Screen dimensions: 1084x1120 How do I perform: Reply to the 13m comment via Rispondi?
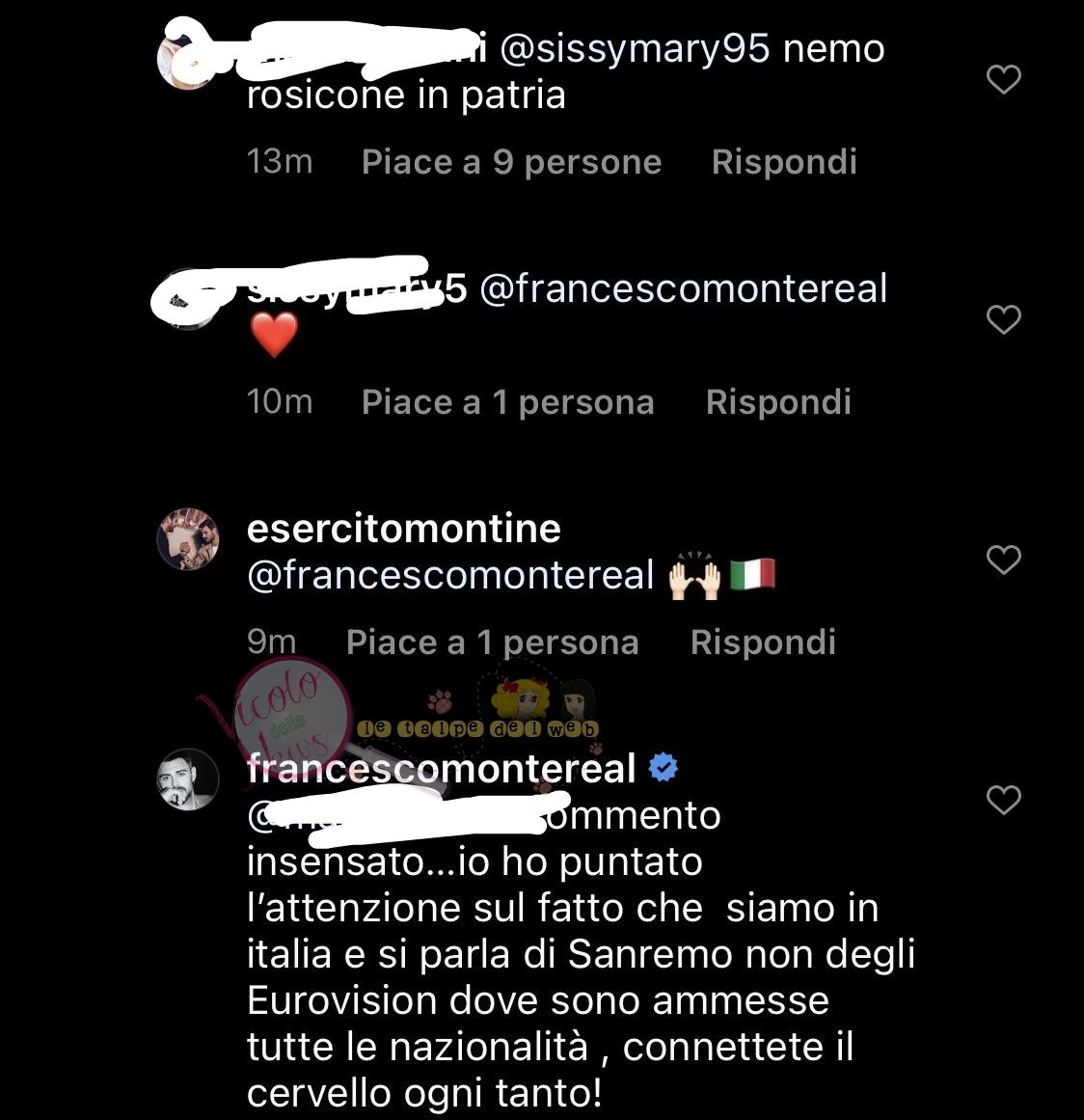[784, 162]
